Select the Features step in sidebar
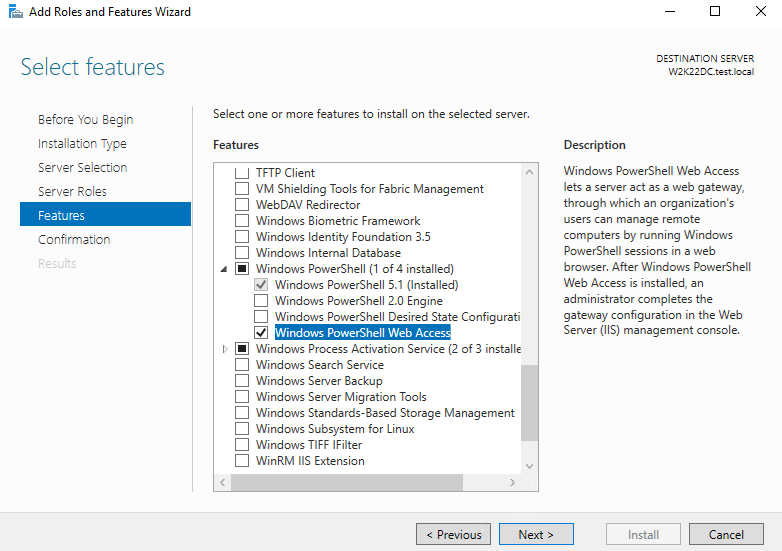 coord(105,214)
